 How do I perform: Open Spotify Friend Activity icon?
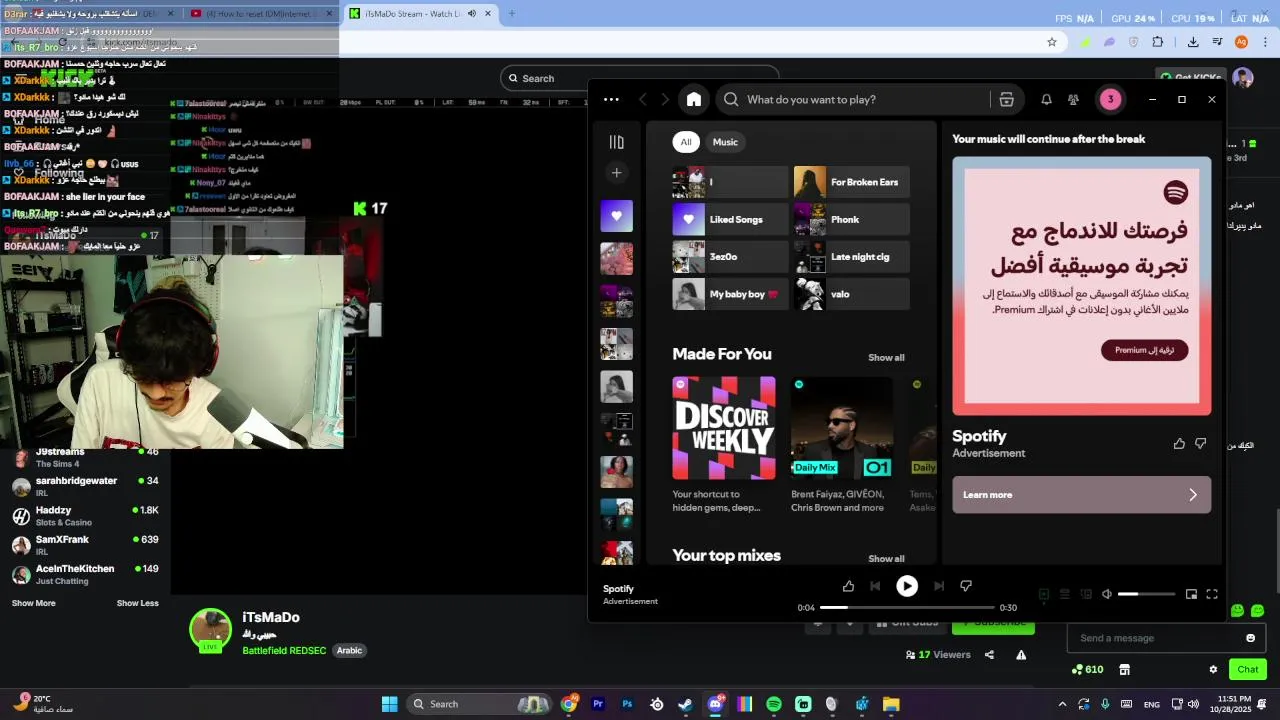(x=1073, y=99)
